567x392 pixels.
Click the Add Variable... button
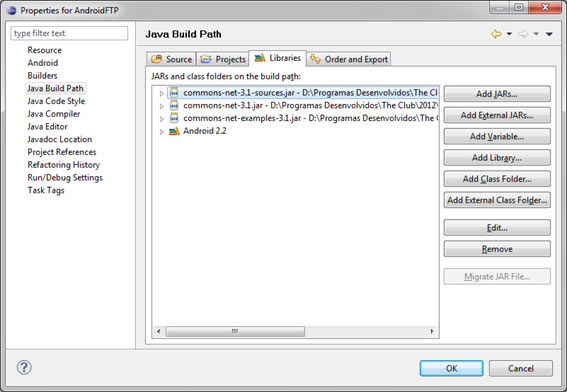[x=497, y=137]
